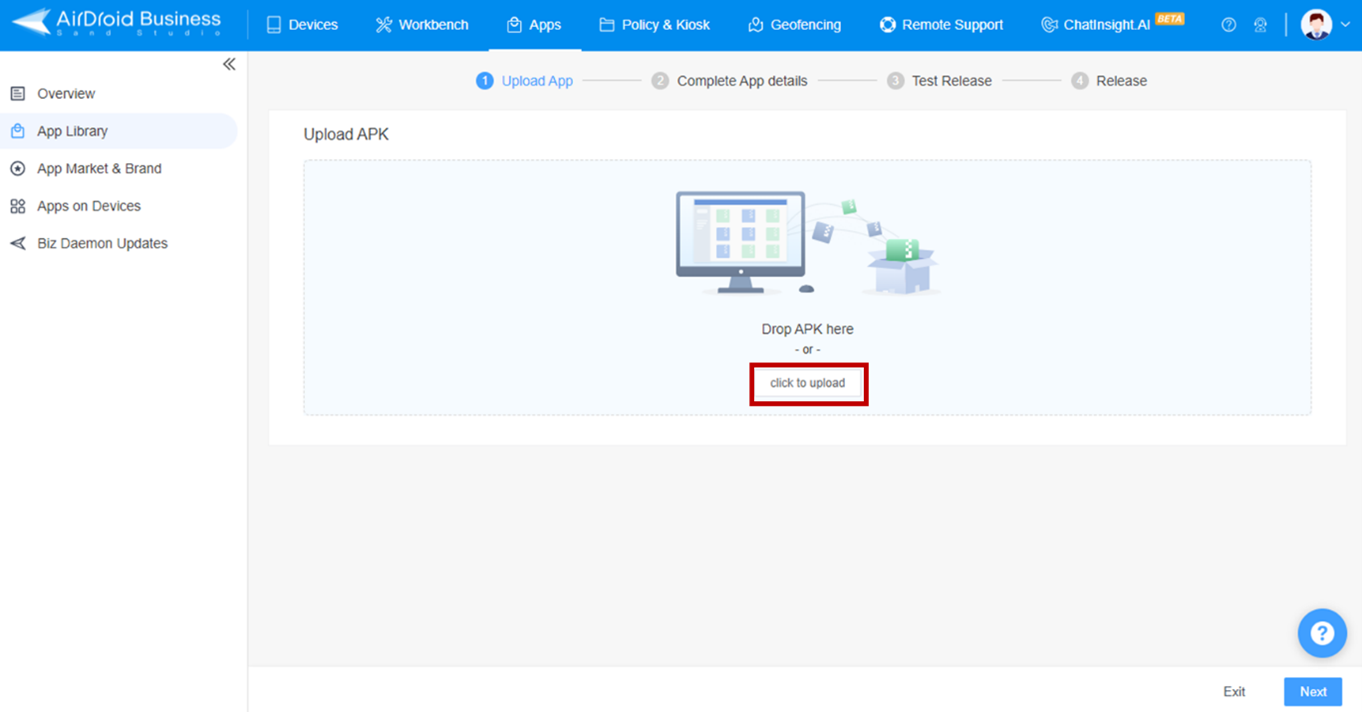The image size is (1362, 712).
Task: Click the click to upload button
Action: coord(808,383)
